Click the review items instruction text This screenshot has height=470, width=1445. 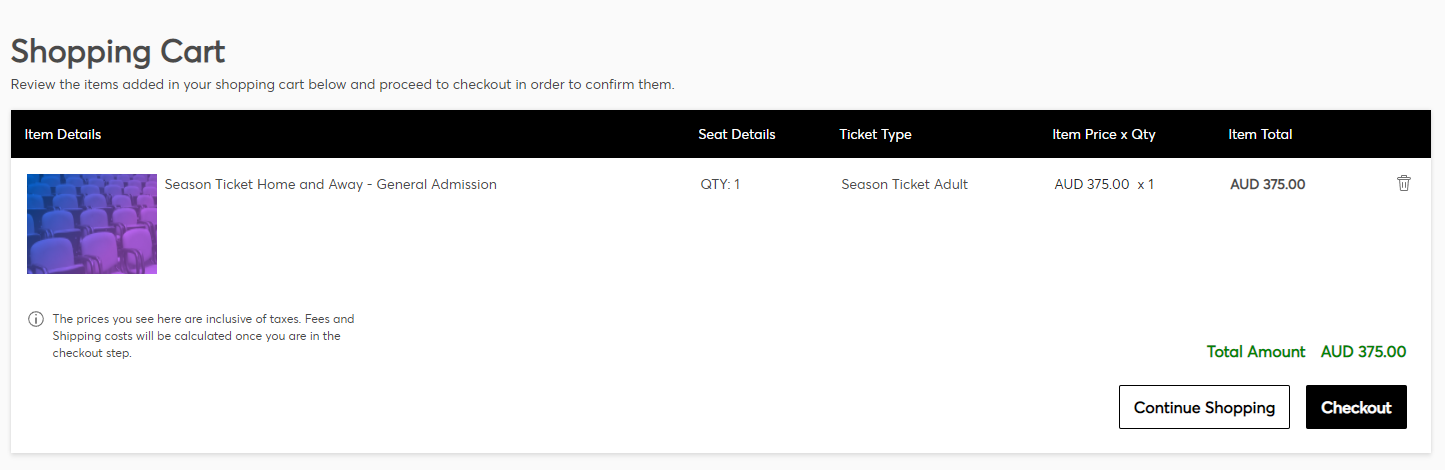click(x=342, y=84)
